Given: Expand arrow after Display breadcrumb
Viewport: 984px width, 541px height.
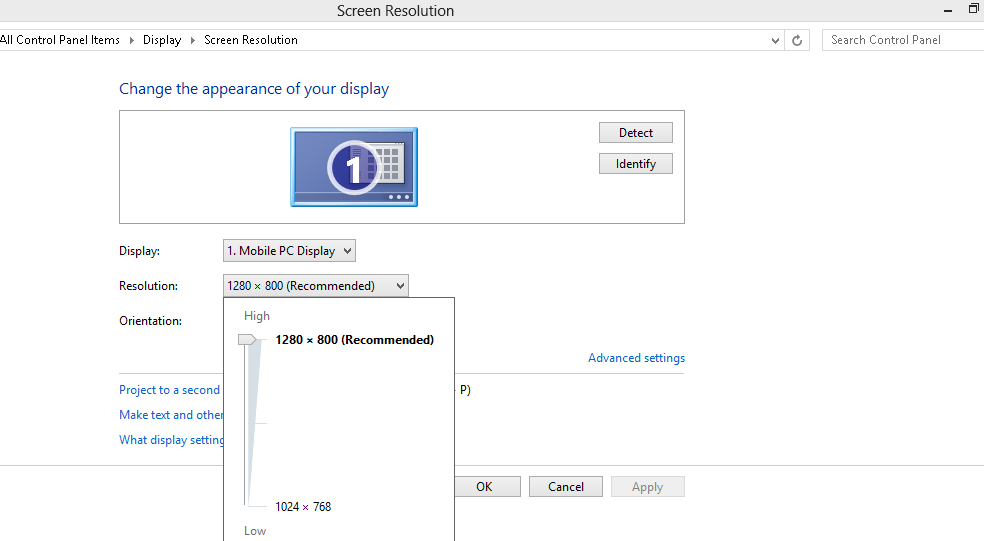Looking at the screenshot, I should pyautogui.click(x=193, y=40).
